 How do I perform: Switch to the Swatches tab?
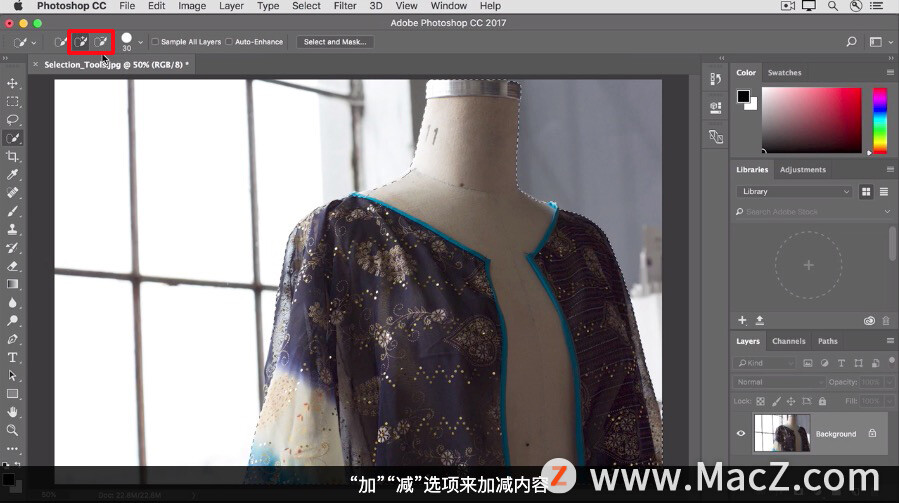pyautogui.click(x=784, y=73)
